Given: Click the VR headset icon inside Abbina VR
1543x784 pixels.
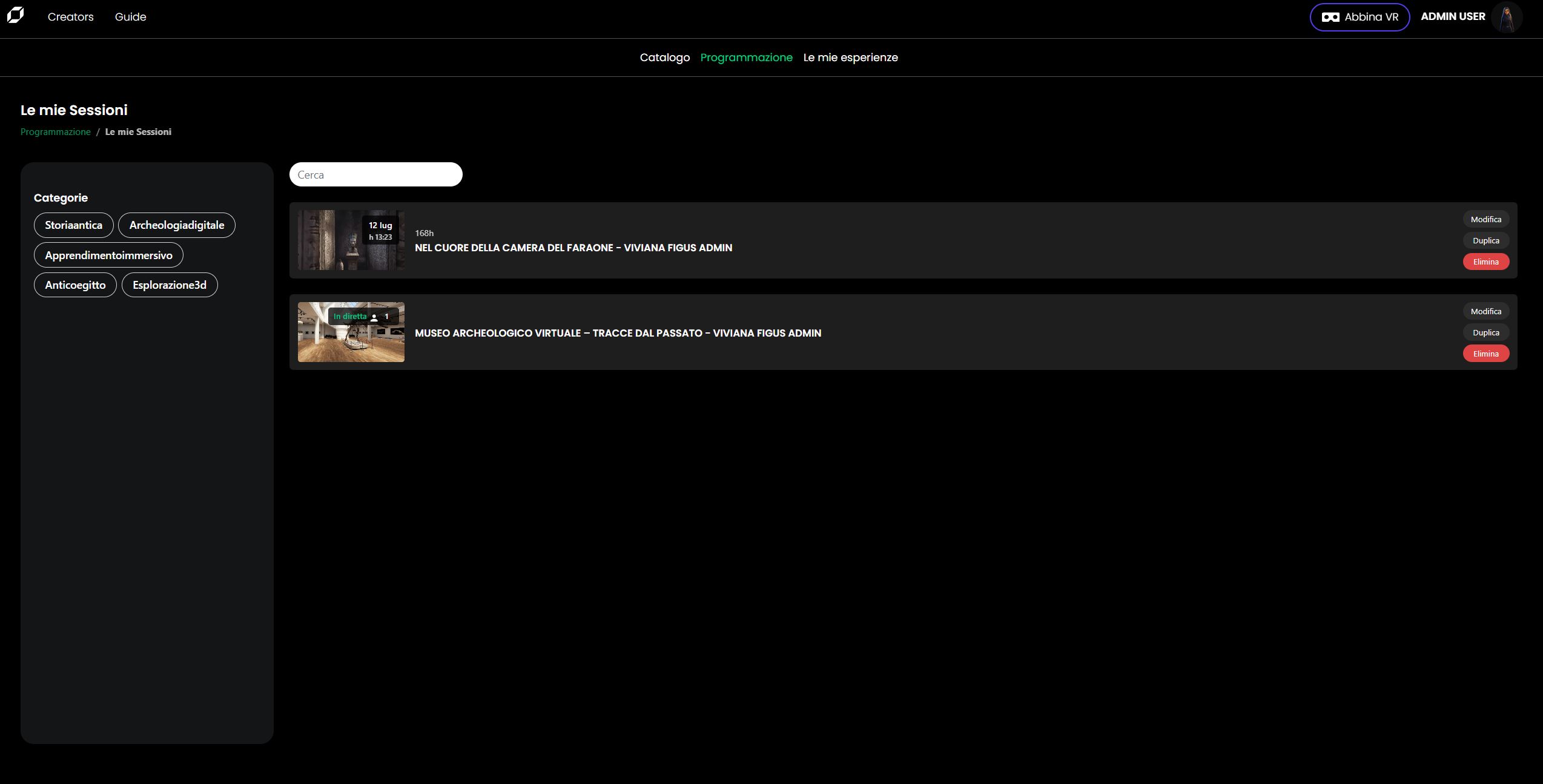Looking at the screenshot, I should 1331,16.
